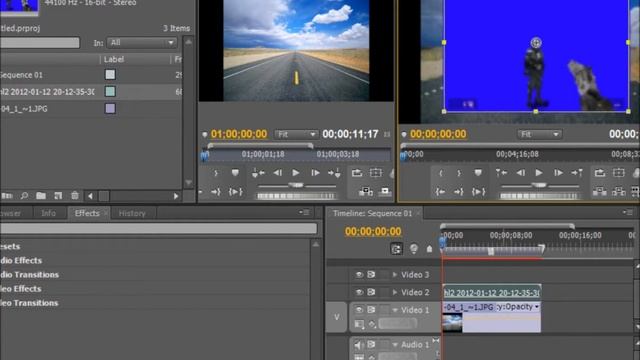The height and width of the screenshot is (360, 640).
Task: Hide the Video 1 track output
Action: (x=359, y=310)
